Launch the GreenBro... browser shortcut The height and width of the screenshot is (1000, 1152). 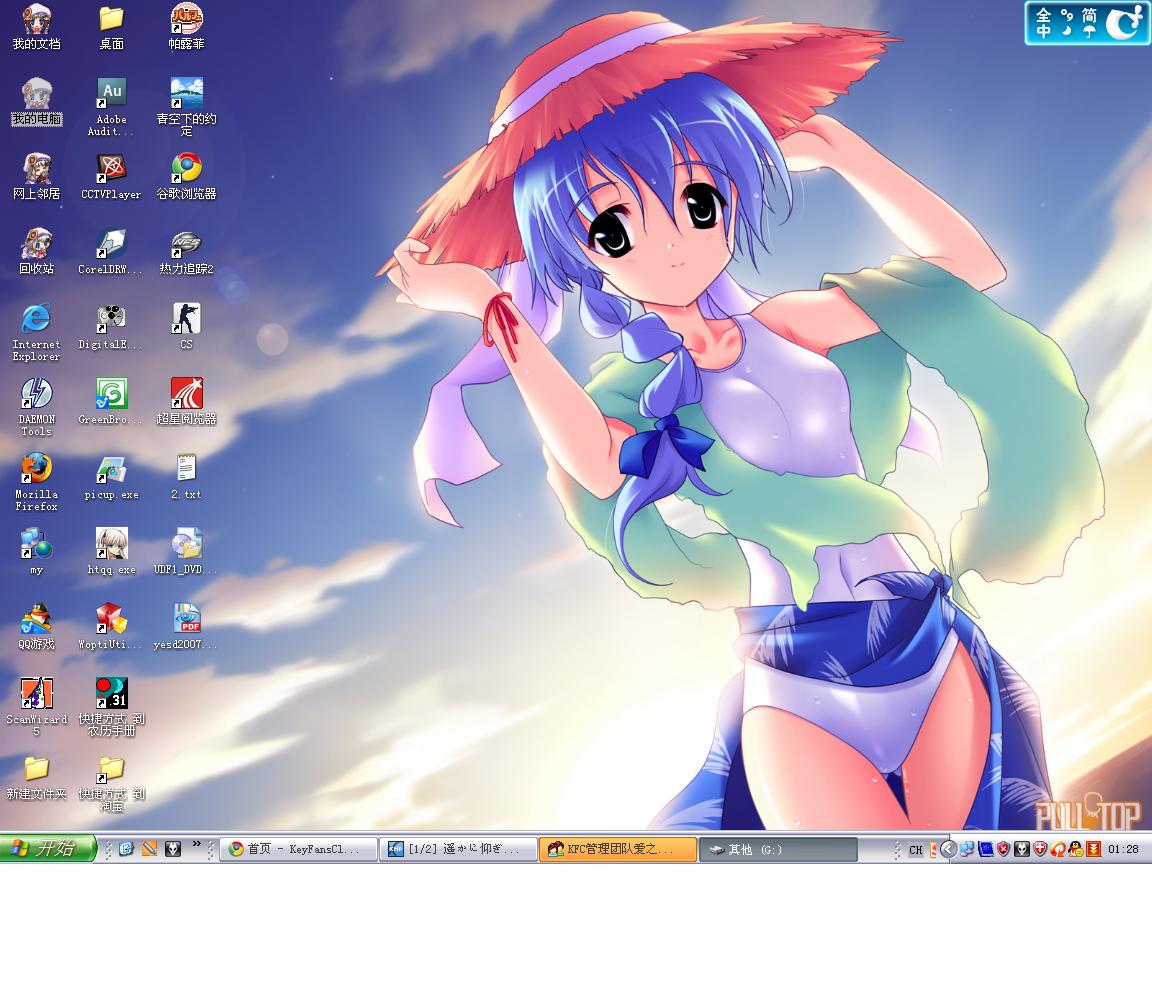click(112, 402)
